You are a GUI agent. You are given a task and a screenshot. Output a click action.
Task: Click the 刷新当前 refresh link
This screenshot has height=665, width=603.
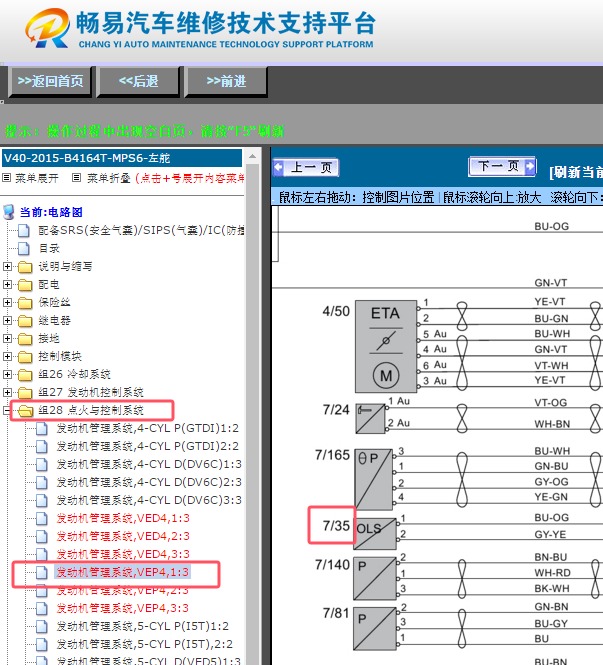576,172
